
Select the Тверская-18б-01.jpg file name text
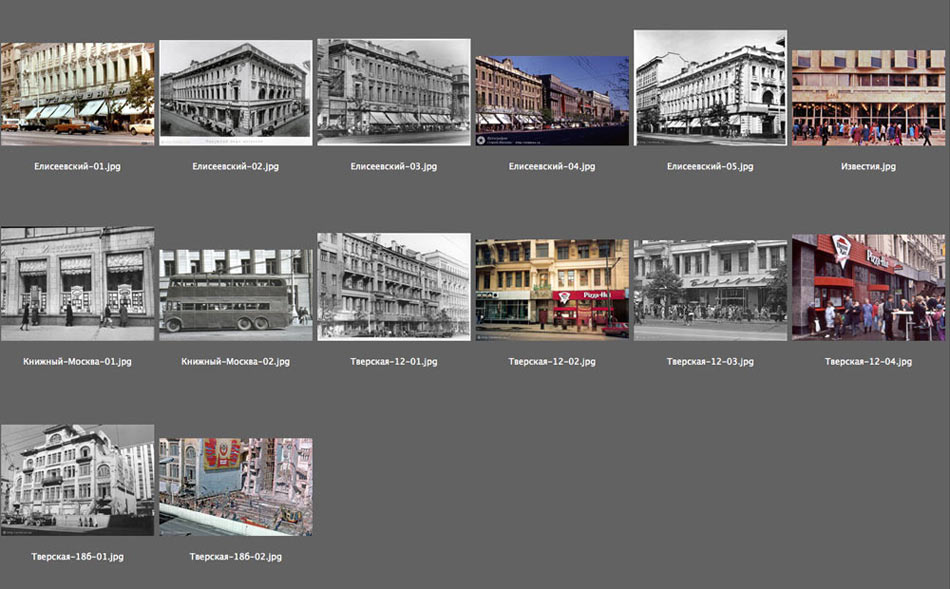(77, 556)
